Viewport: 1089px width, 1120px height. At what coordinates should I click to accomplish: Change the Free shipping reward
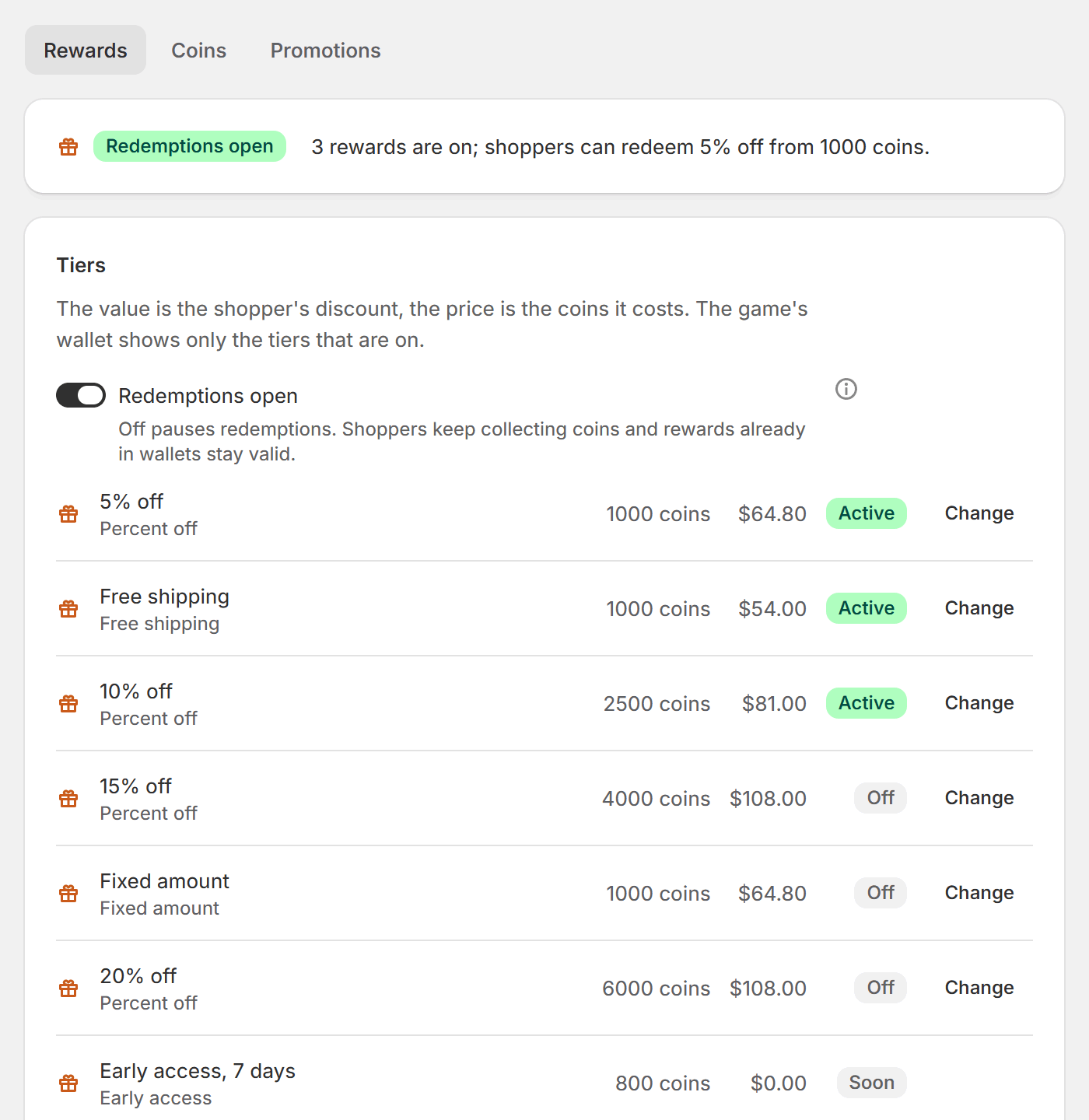coord(979,608)
